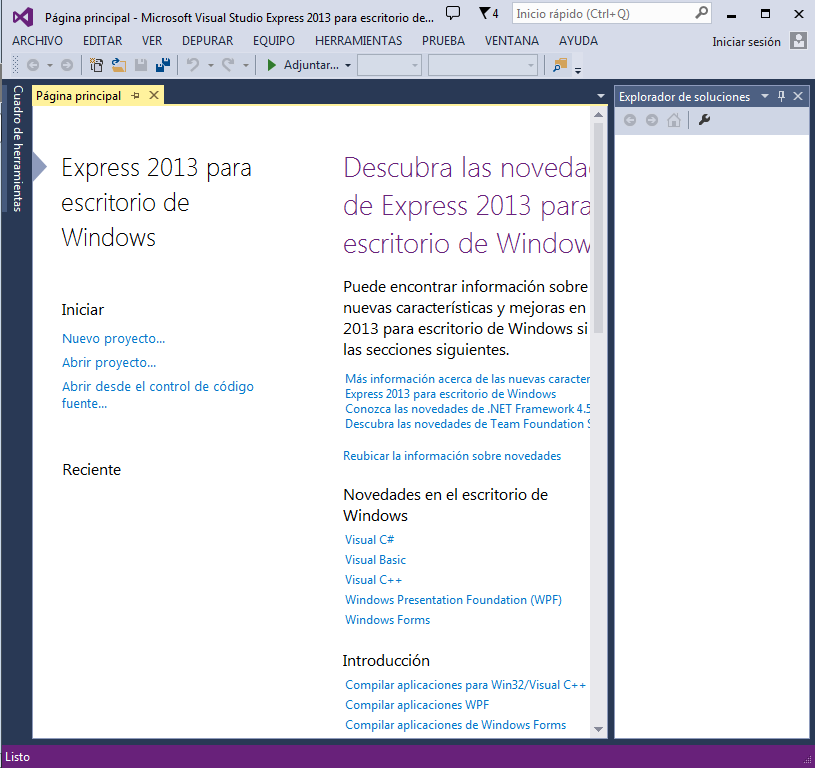Viewport: 815px width, 768px height.
Task: Open the HERRAMIENTAS menu
Action: click(358, 41)
